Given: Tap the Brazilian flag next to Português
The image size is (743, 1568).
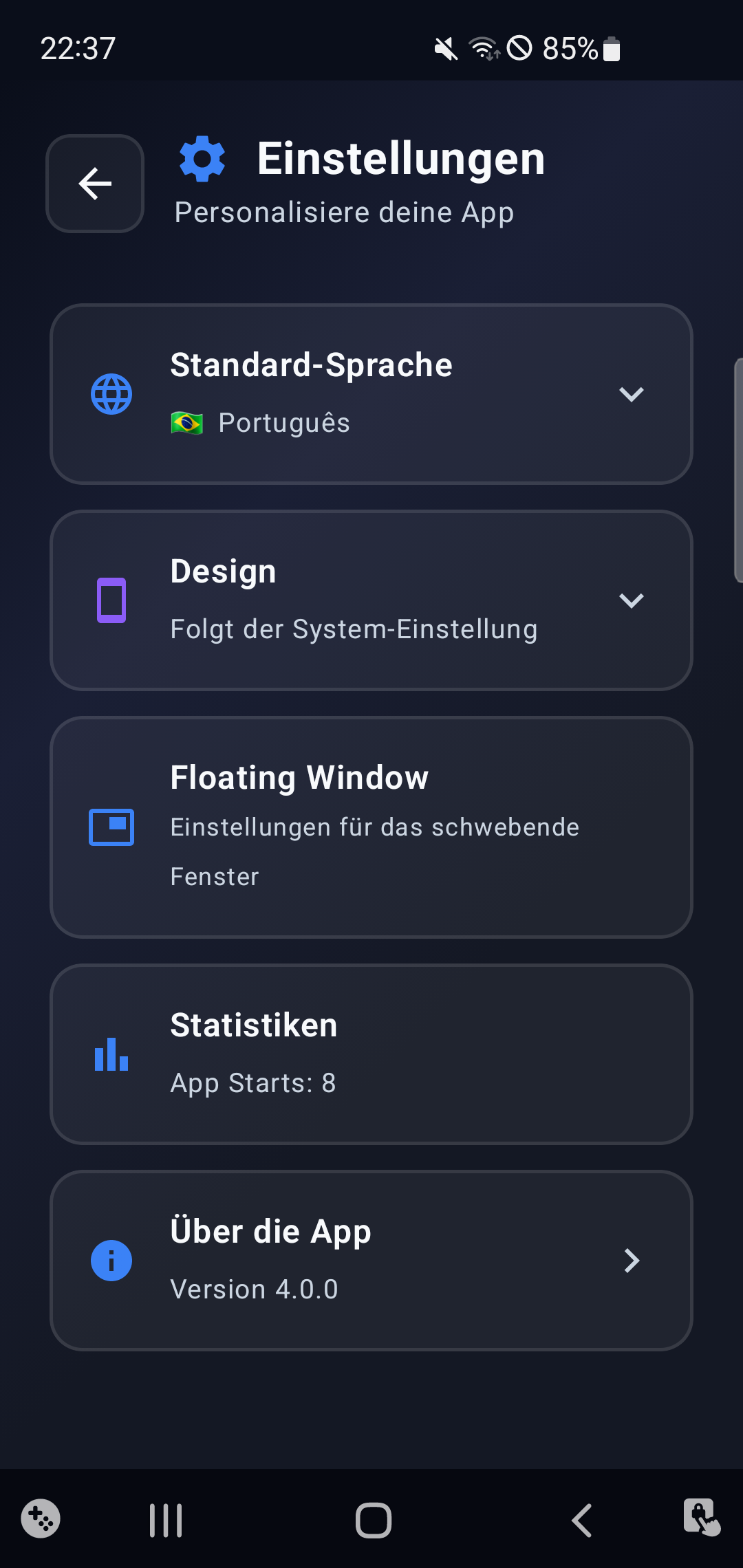Looking at the screenshot, I should tap(186, 423).
